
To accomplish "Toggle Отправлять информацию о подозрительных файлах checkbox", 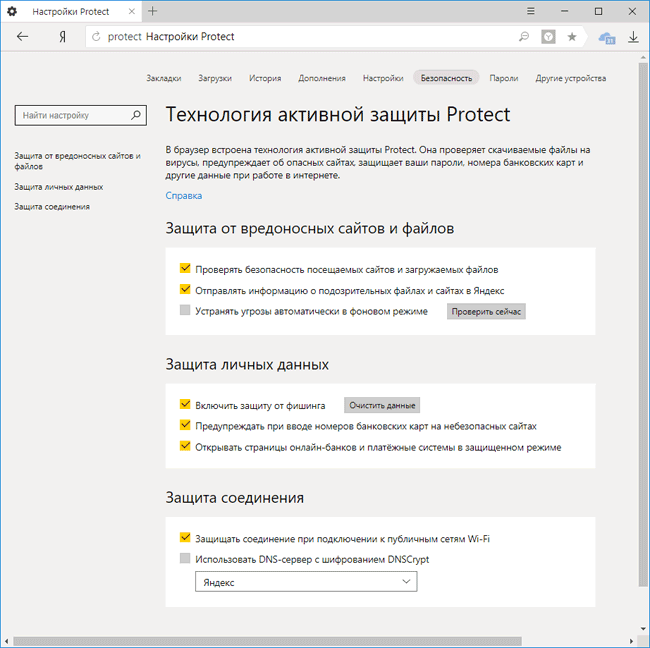I will (185, 289).
